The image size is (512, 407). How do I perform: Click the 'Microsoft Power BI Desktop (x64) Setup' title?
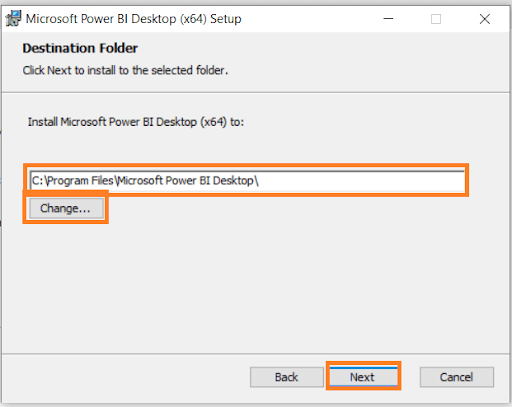coord(134,19)
